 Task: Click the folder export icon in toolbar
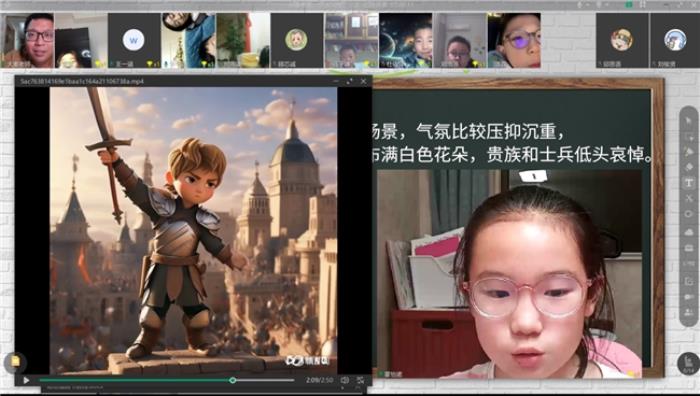click(x=689, y=281)
